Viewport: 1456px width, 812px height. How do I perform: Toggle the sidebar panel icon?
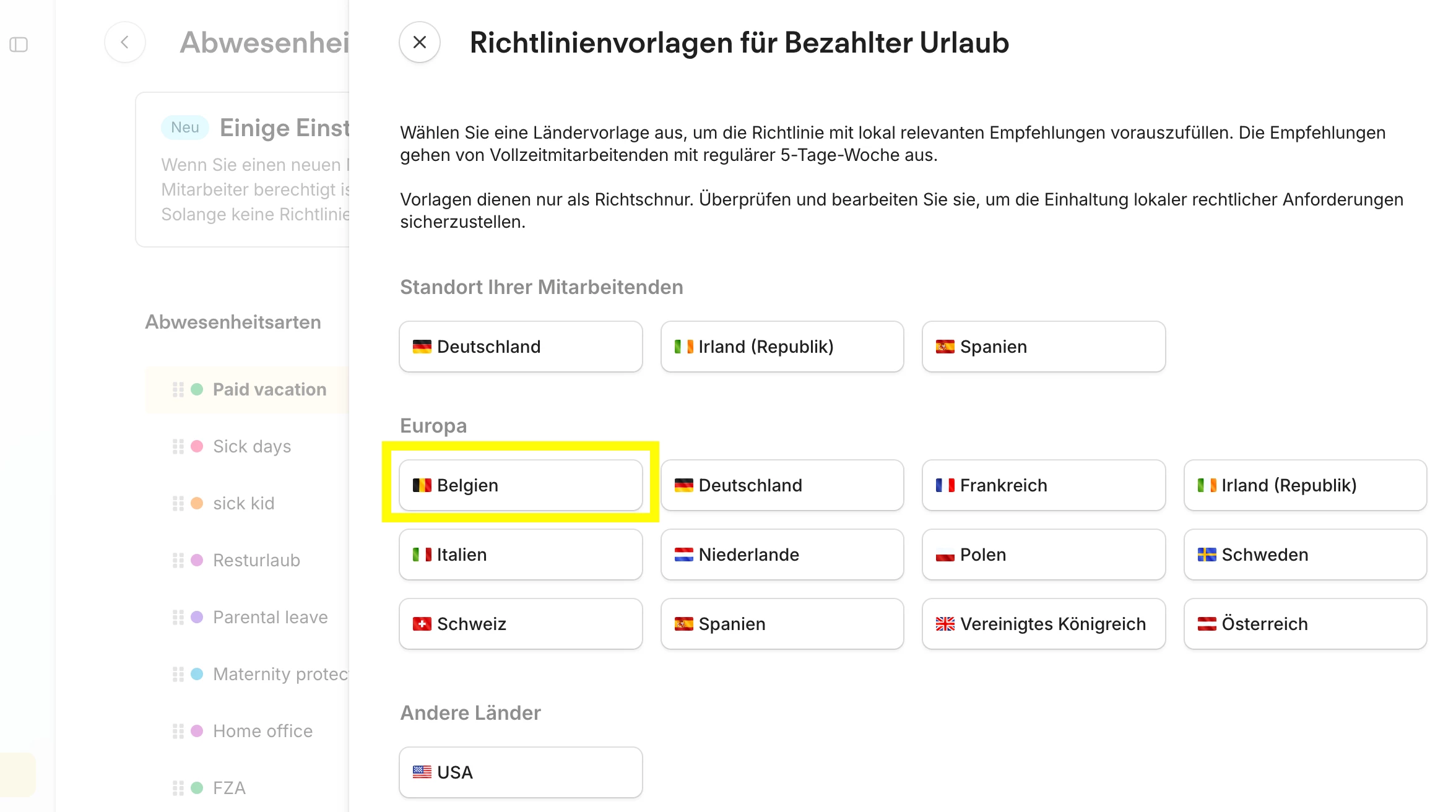(x=19, y=45)
